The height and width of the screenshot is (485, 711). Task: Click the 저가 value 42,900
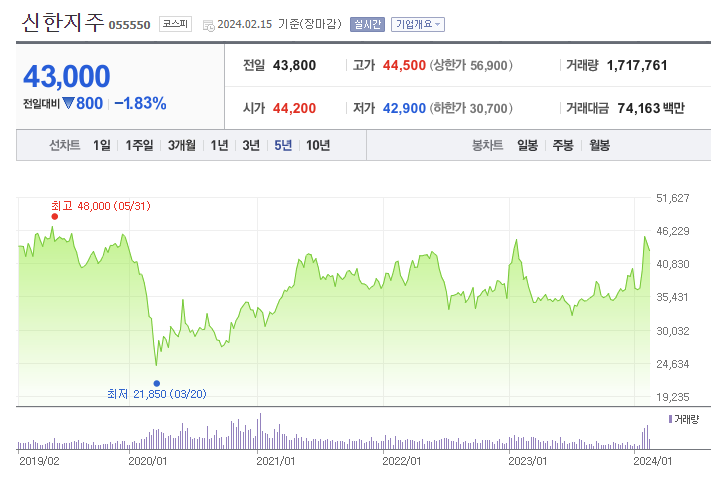click(x=404, y=108)
